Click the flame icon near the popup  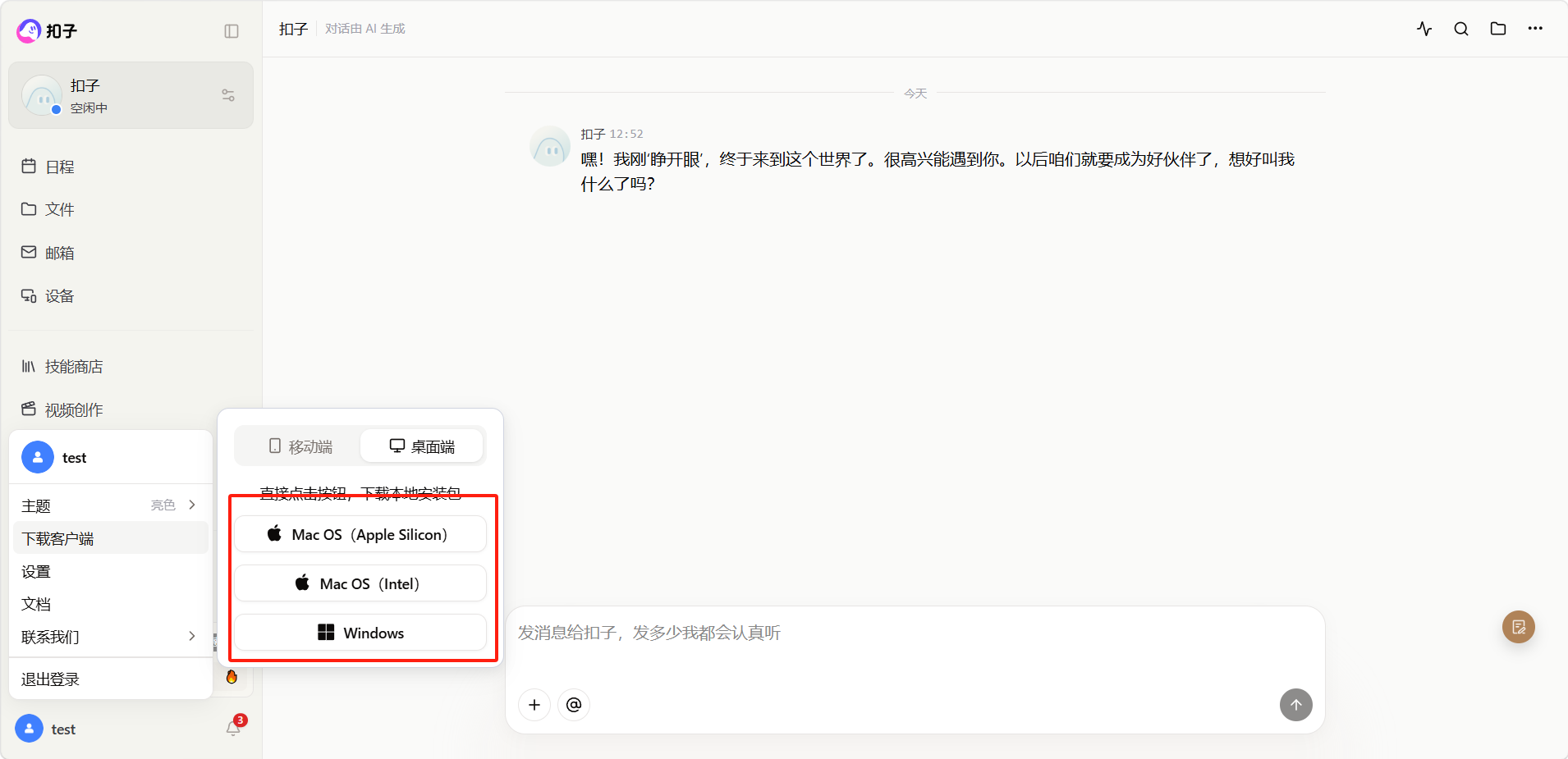click(232, 677)
